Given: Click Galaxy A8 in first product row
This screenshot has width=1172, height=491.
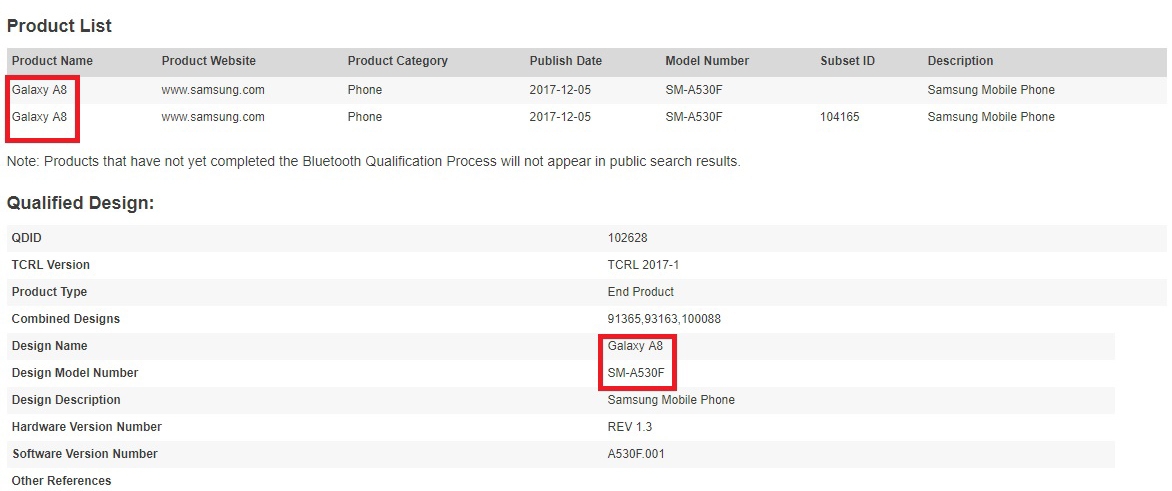Looking at the screenshot, I should point(40,90).
